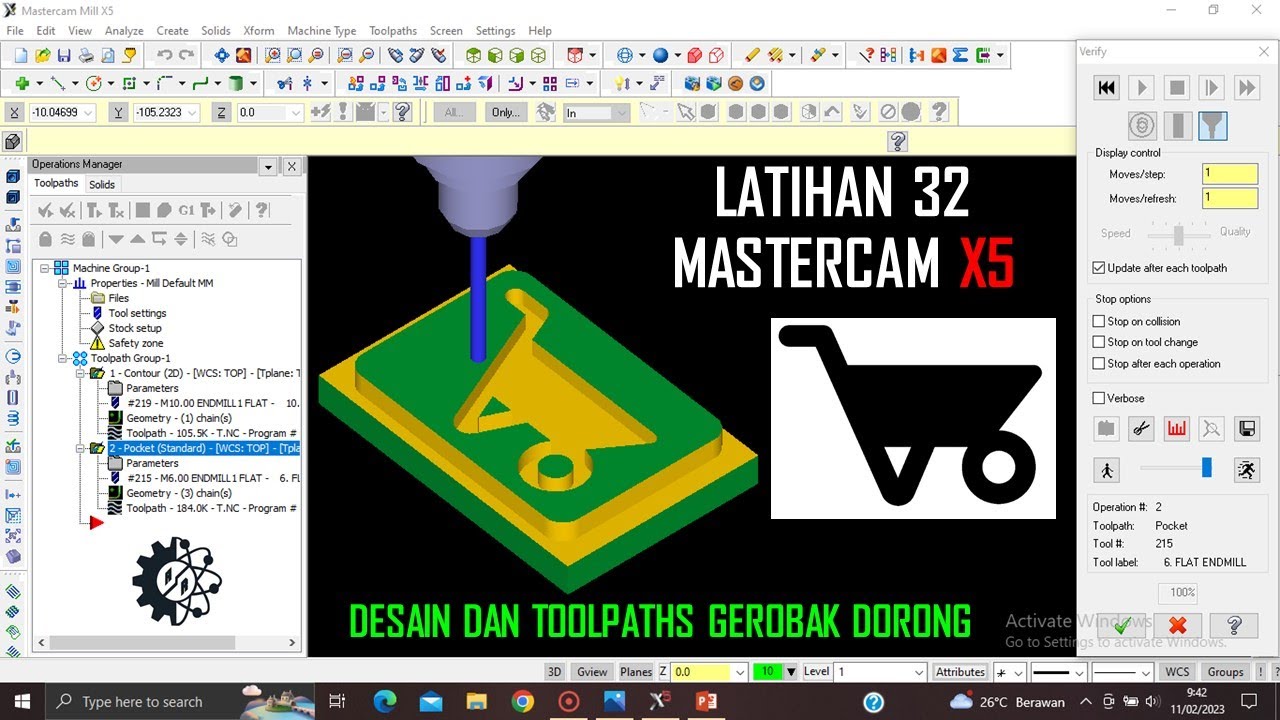Image resolution: width=1280 pixels, height=720 pixels.
Task: Collapse Toolpath Group-1 tree node
Action: click(63, 358)
